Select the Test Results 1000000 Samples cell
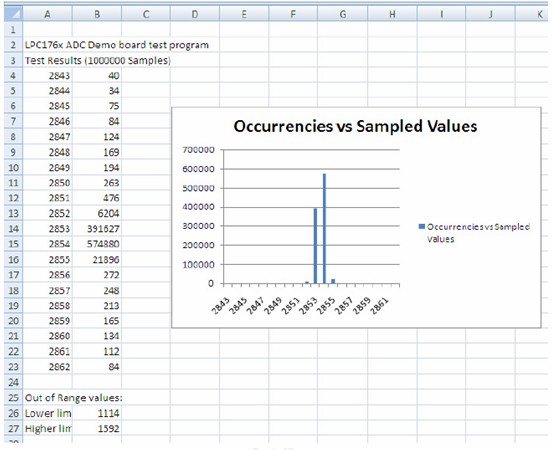 pyautogui.click(x=47, y=60)
